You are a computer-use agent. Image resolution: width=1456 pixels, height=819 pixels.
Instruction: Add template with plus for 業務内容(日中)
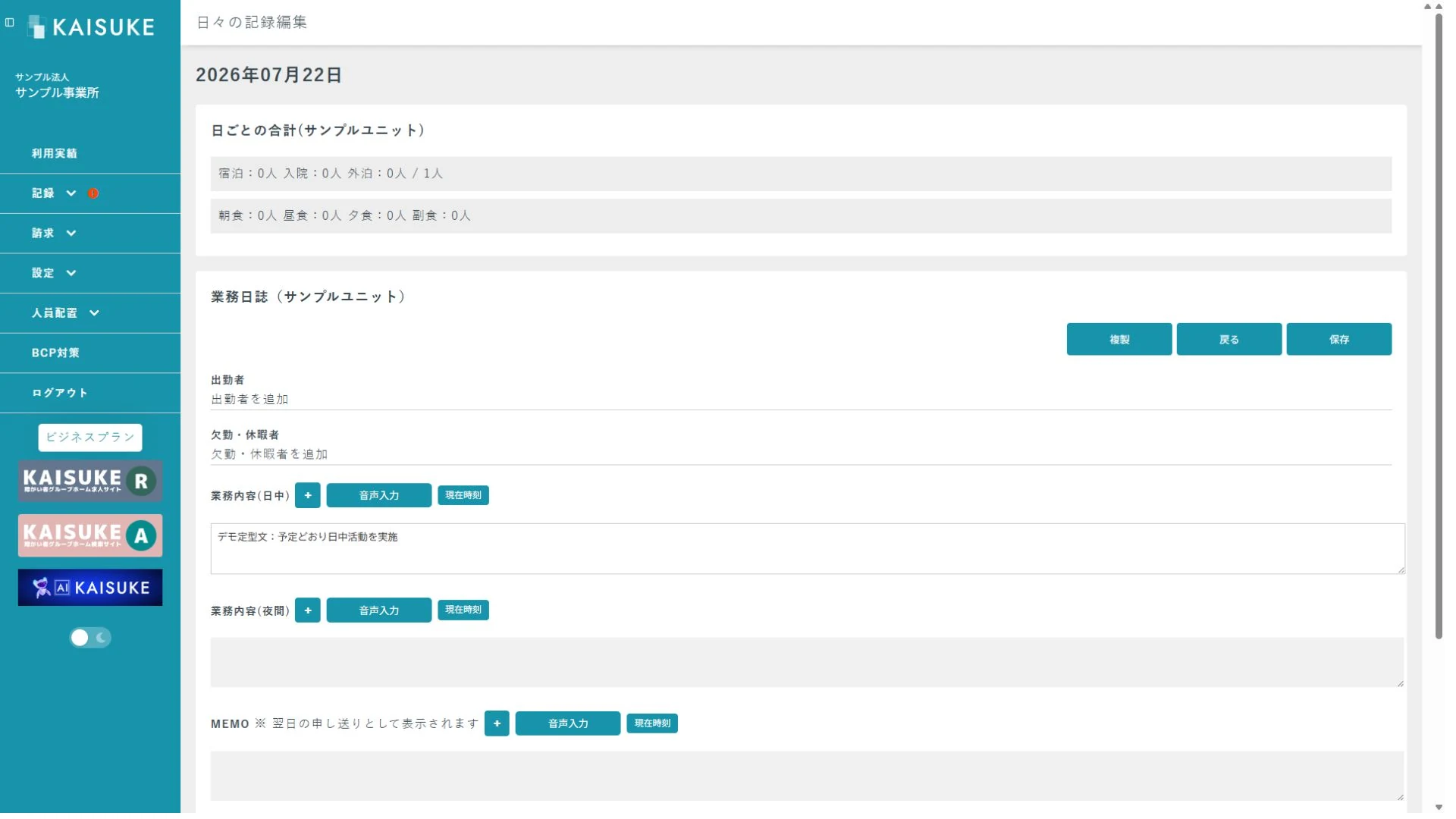(x=307, y=495)
